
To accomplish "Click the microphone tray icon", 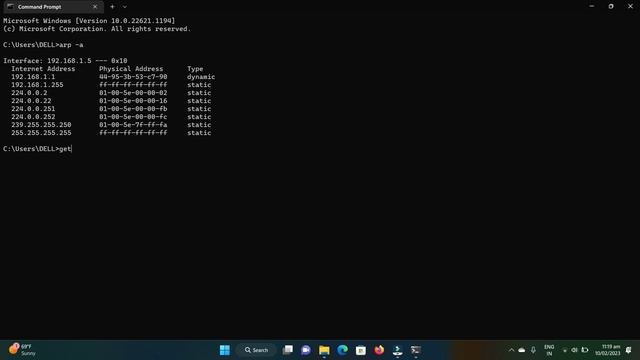I will click(x=533, y=350).
